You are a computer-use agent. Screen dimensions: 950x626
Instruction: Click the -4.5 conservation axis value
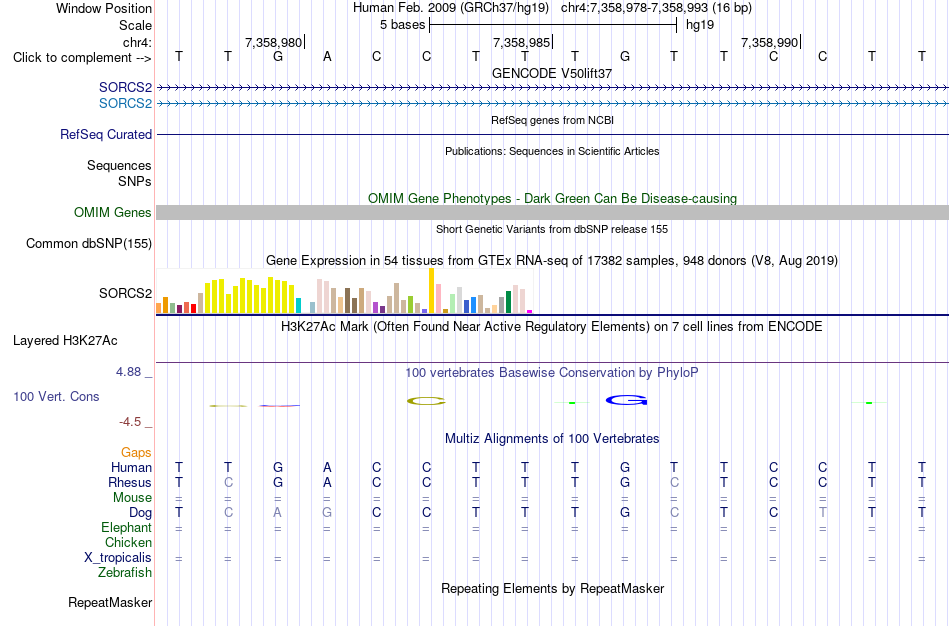pyautogui.click(x=130, y=422)
